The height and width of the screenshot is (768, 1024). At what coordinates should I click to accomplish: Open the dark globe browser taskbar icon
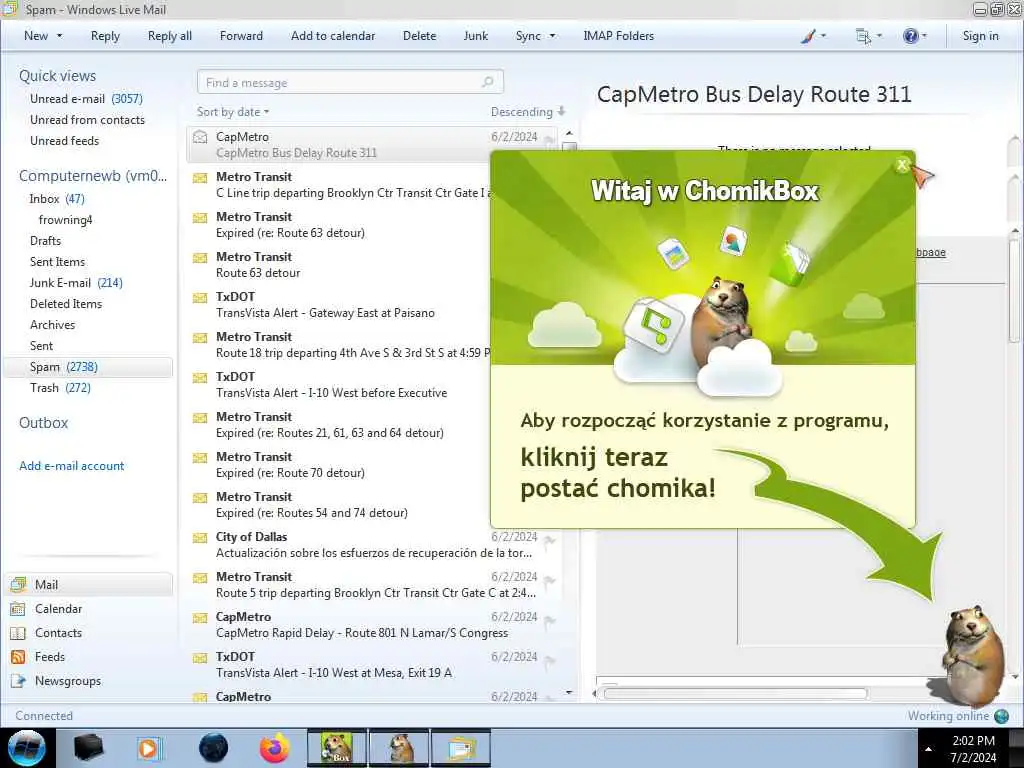[x=213, y=748]
